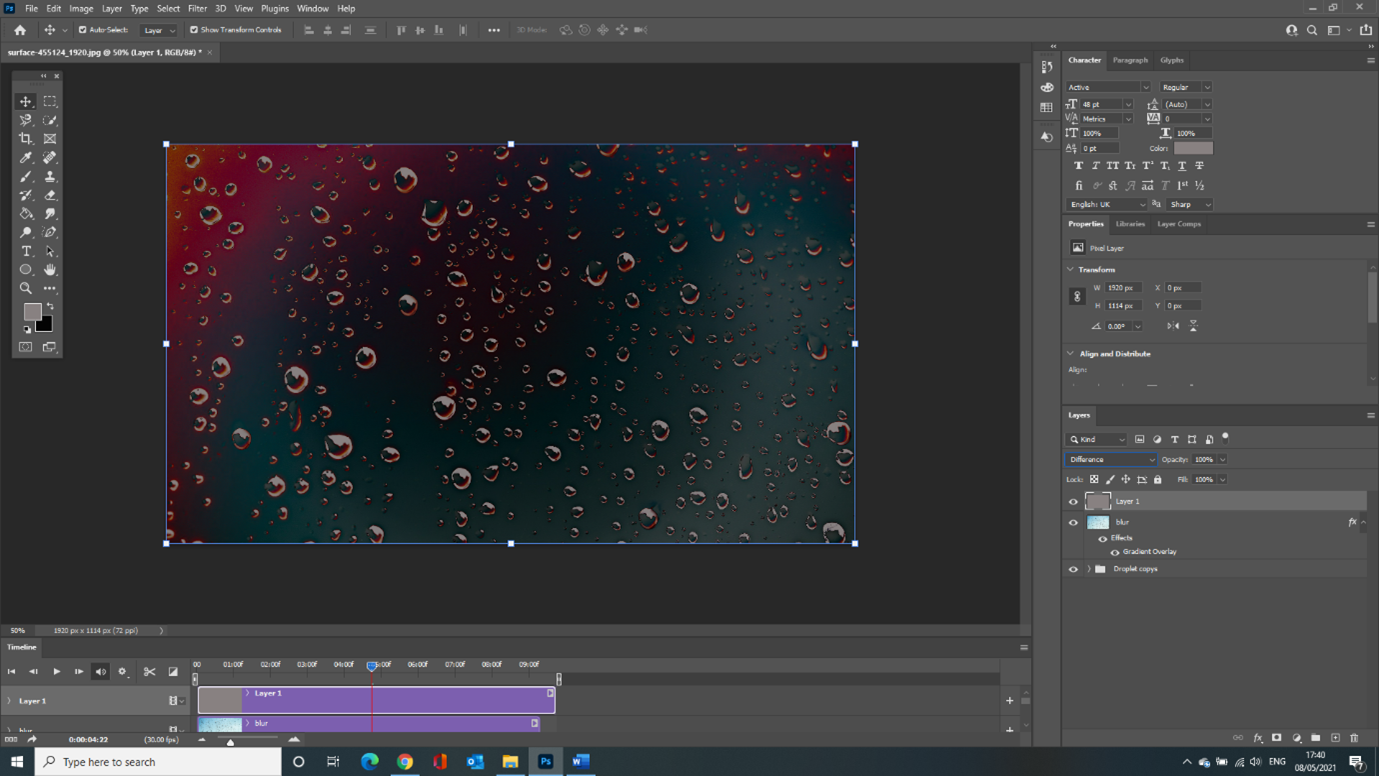This screenshot has width=1379, height=776.
Task: Select the Move tool in the toolbox
Action: click(x=26, y=101)
